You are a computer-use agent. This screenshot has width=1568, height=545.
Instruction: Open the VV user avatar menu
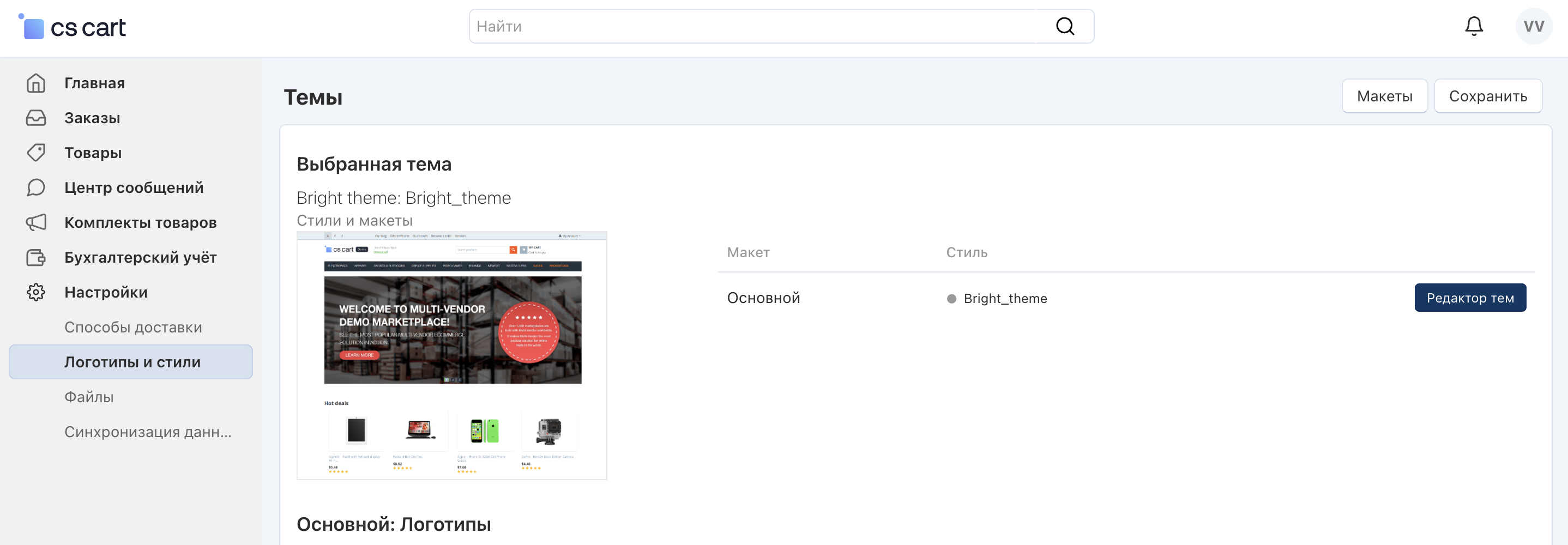click(1533, 26)
